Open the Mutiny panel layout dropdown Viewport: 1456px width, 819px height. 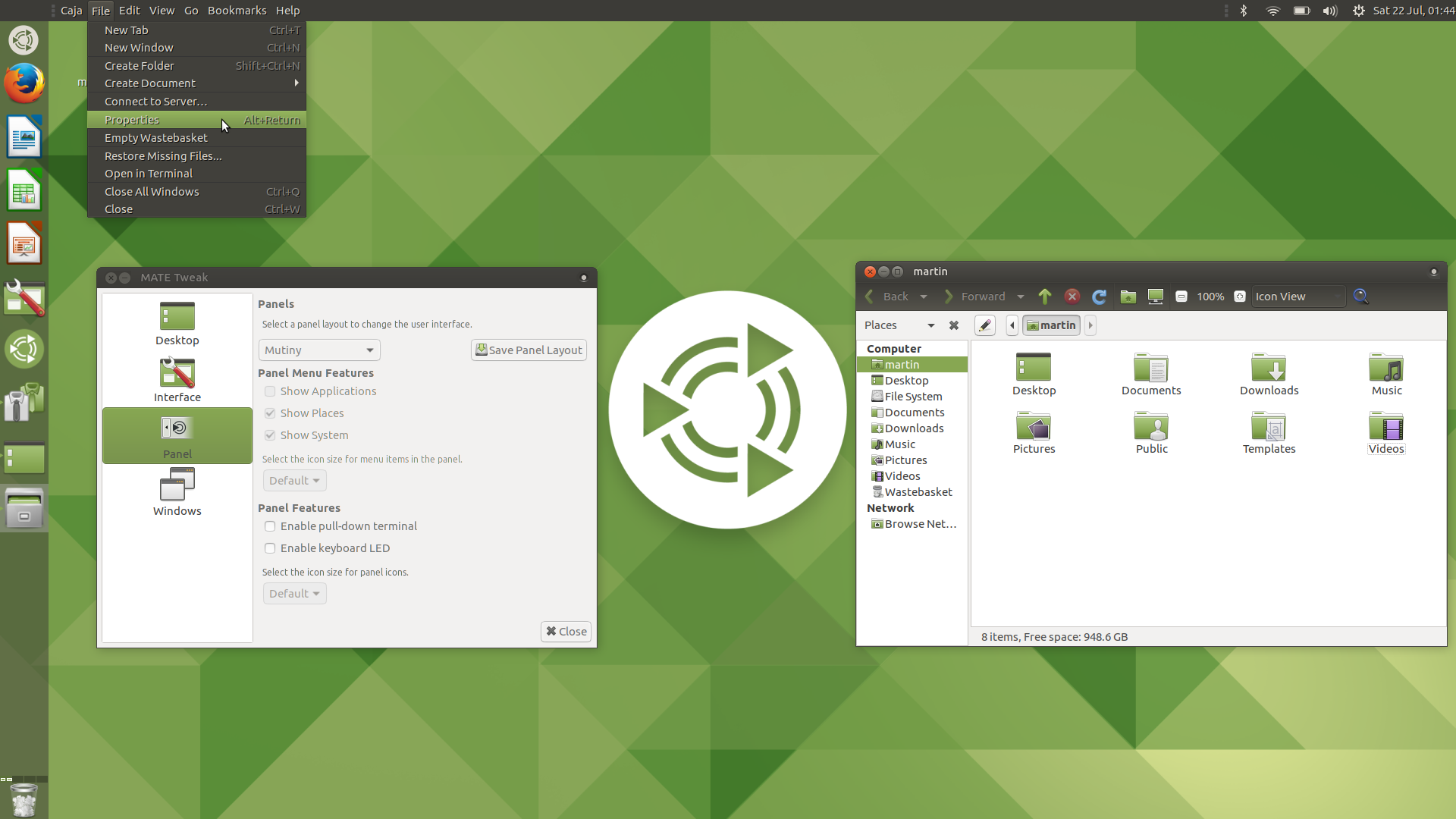click(x=319, y=350)
